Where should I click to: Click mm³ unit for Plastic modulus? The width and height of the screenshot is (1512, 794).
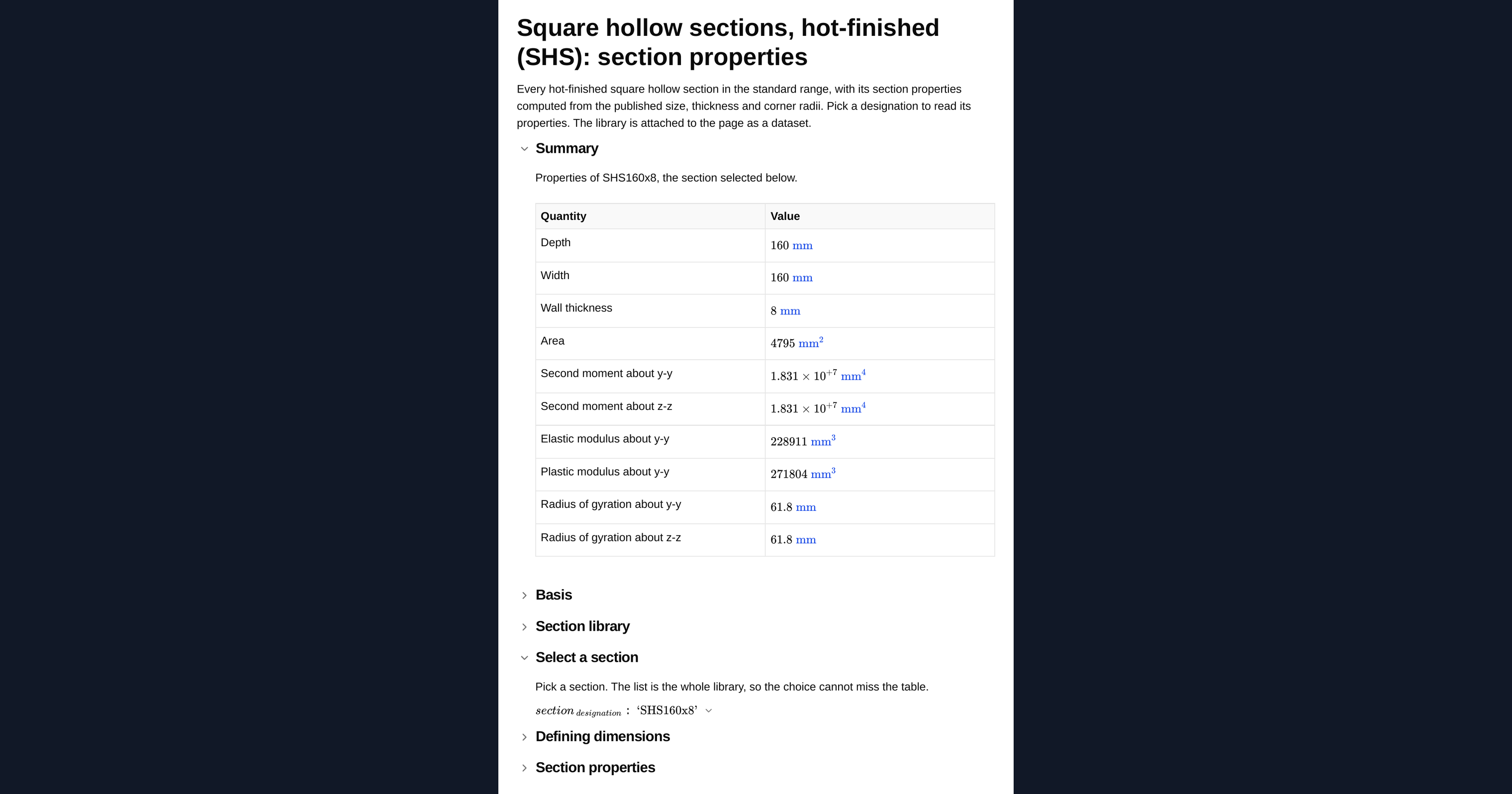(823, 474)
